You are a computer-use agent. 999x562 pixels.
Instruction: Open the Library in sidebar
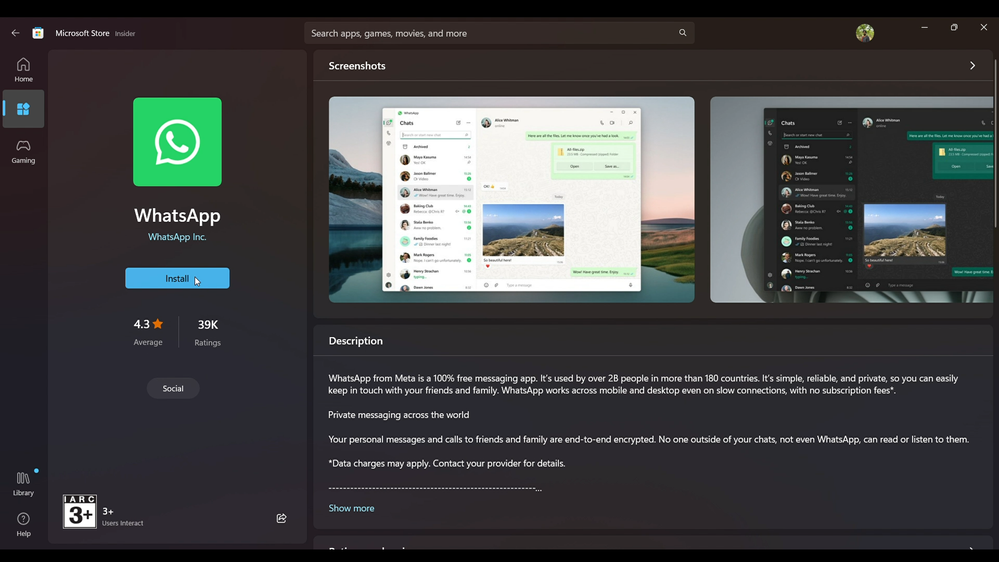(24, 484)
